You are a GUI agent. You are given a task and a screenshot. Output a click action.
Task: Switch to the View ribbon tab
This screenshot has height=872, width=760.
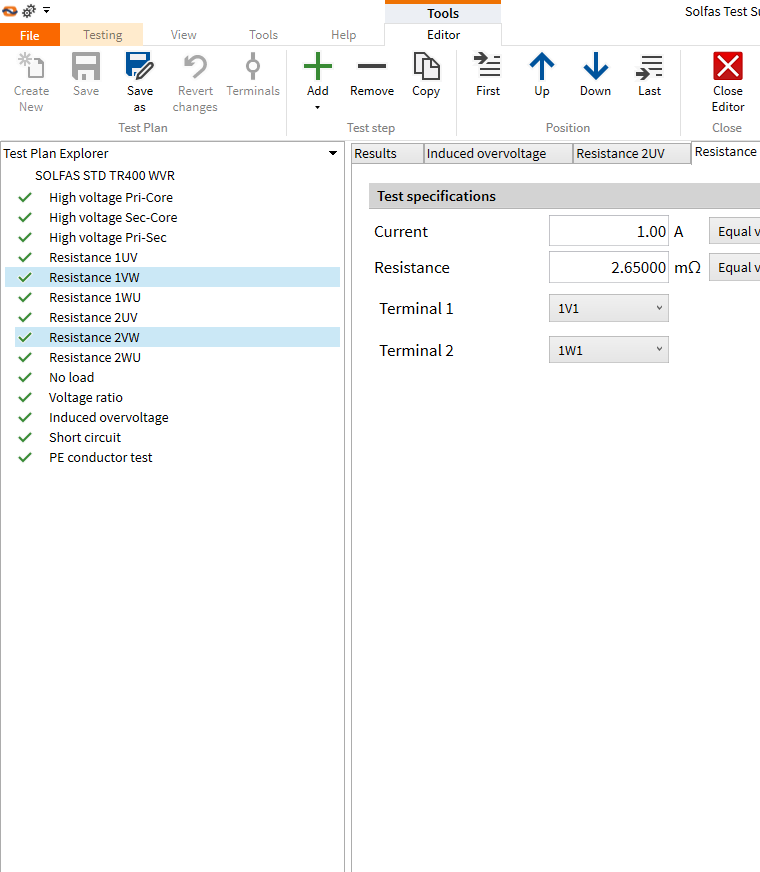[x=183, y=34]
